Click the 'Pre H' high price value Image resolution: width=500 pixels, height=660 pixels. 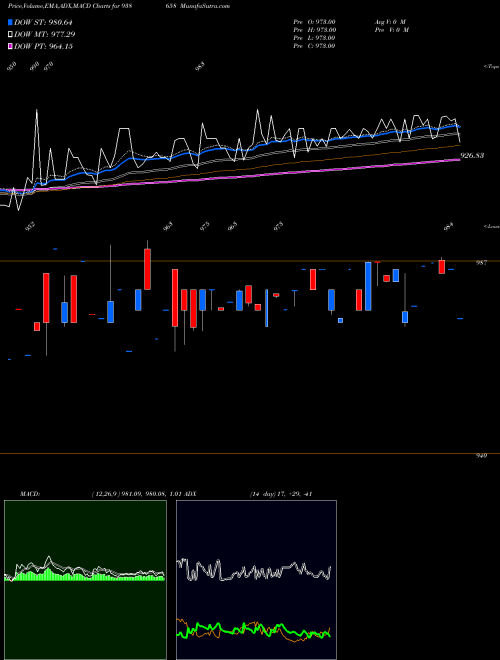314,29
